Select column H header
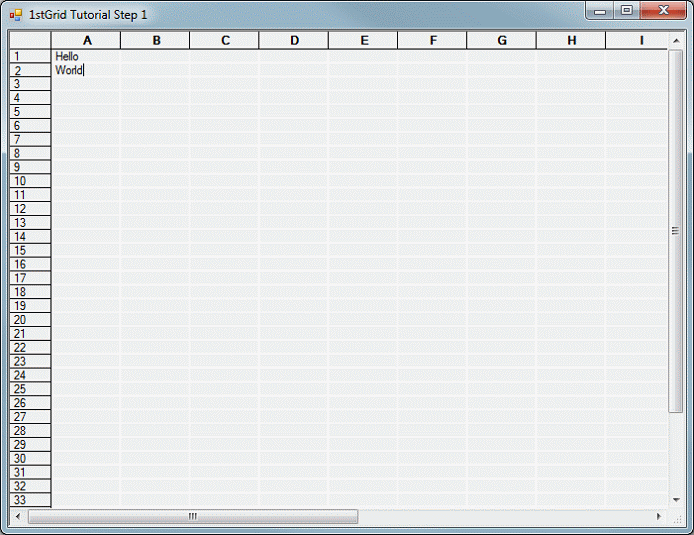The height and width of the screenshot is (535, 694). [x=571, y=40]
